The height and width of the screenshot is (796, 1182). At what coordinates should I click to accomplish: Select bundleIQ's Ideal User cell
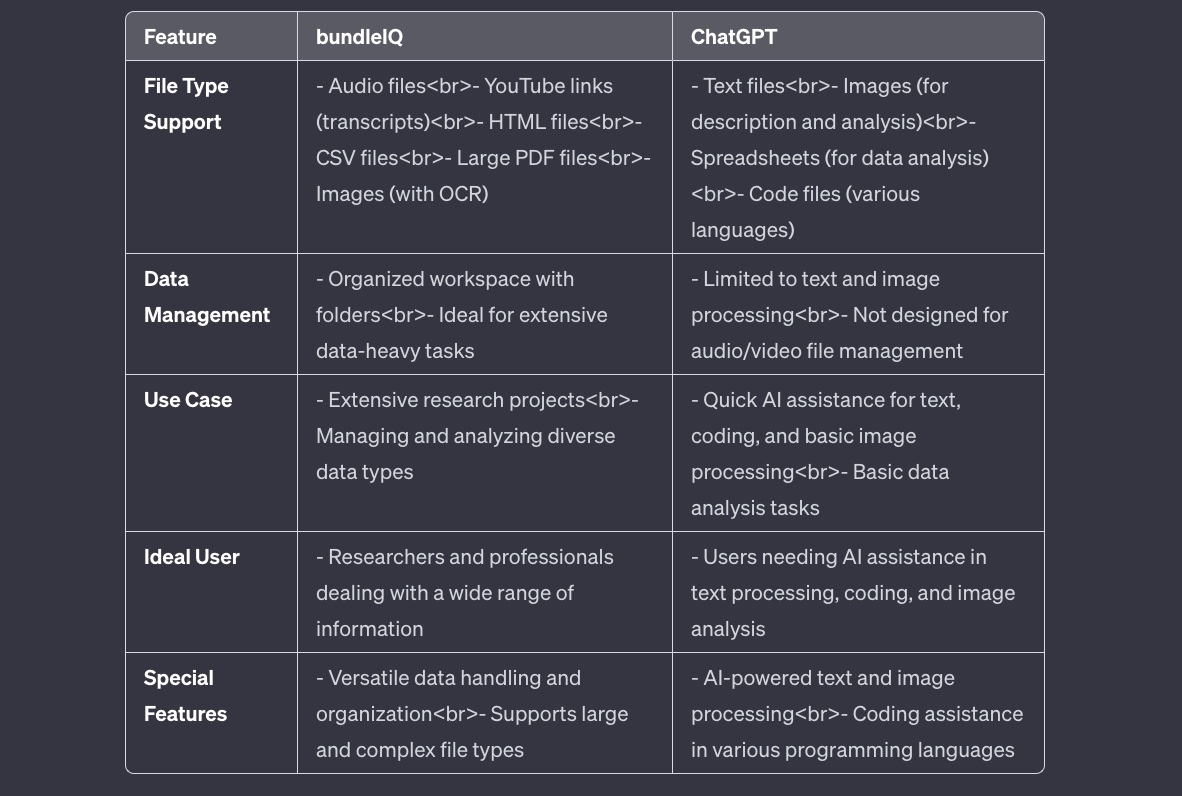(x=484, y=593)
